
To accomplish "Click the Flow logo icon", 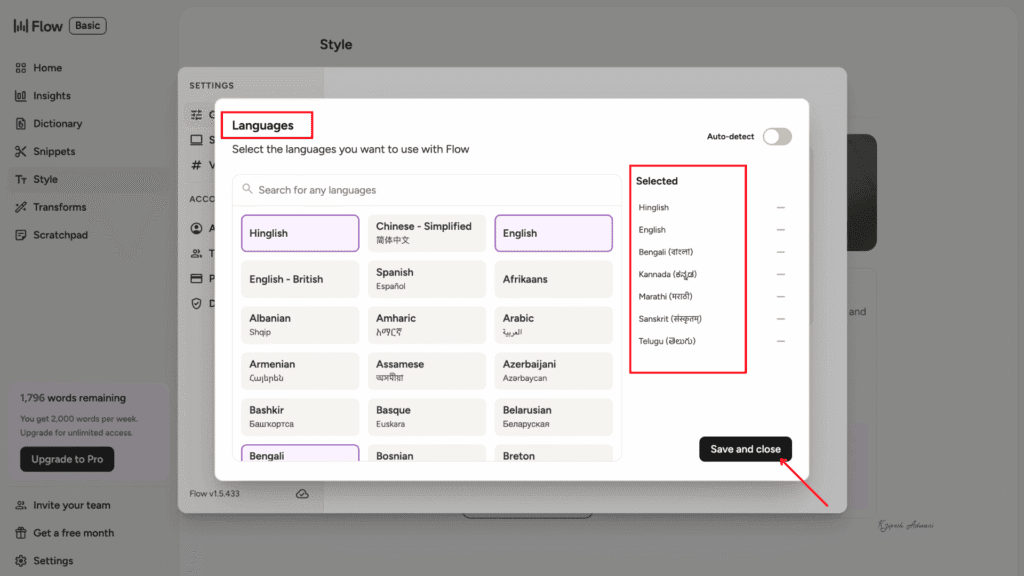I will pyautogui.click(x=21, y=26).
